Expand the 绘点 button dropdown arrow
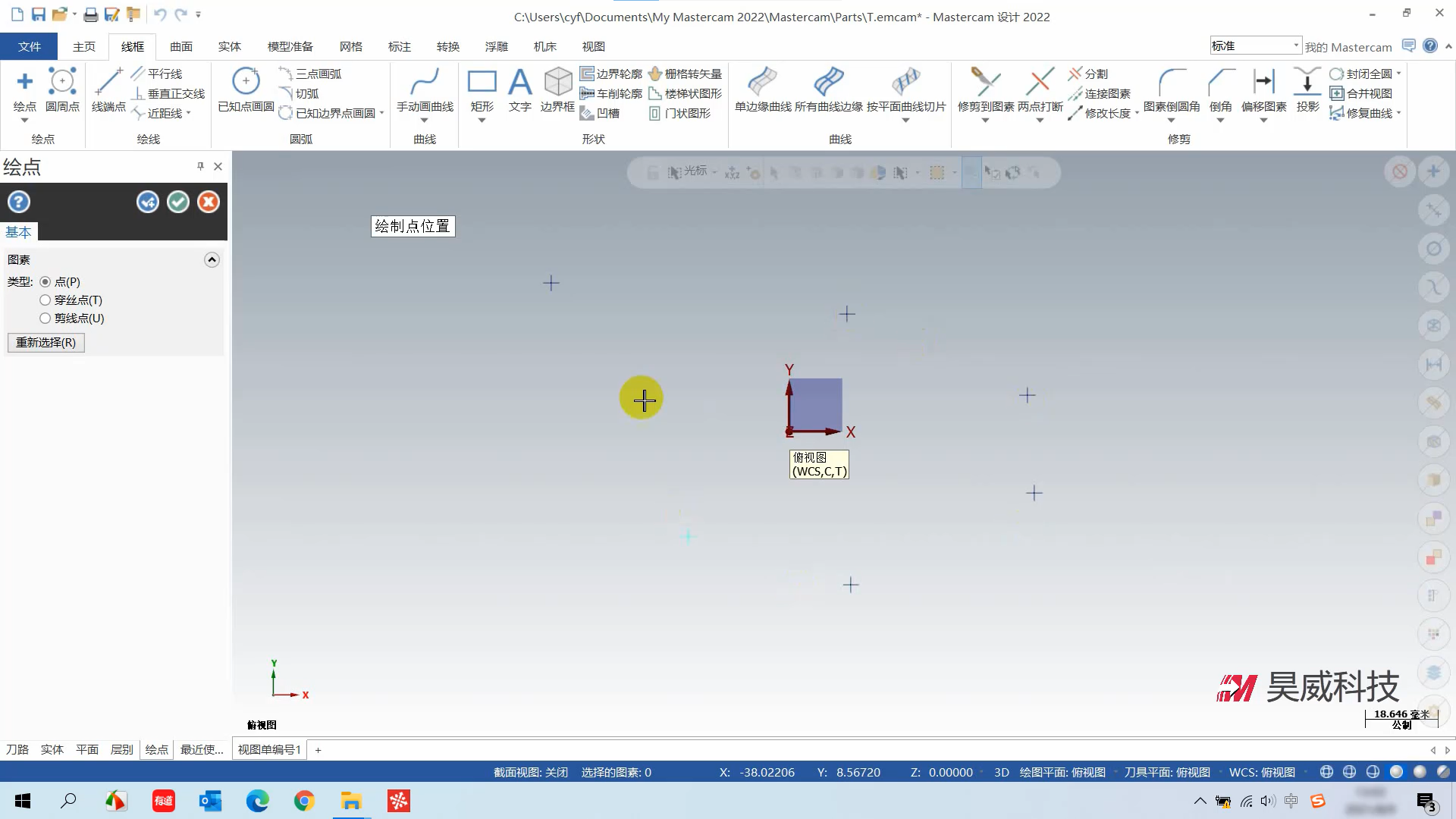This screenshot has width=1456, height=819. (24, 121)
